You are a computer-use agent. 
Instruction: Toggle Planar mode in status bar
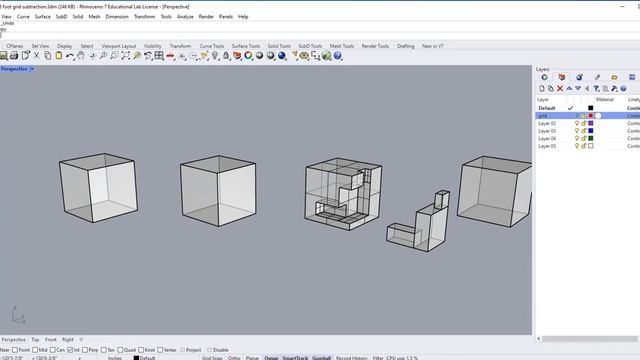[252, 358]
